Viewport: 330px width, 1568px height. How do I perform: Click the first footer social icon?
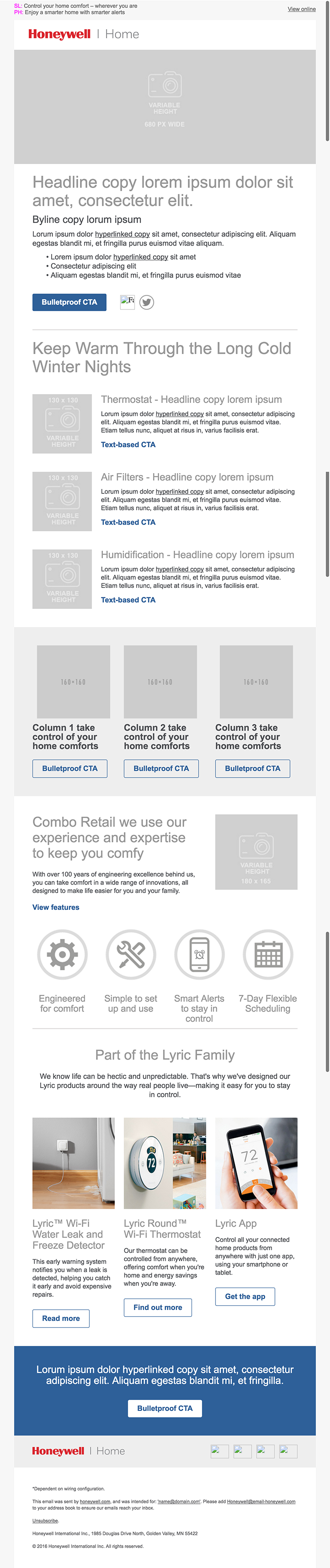click(x=219, y=1451)
